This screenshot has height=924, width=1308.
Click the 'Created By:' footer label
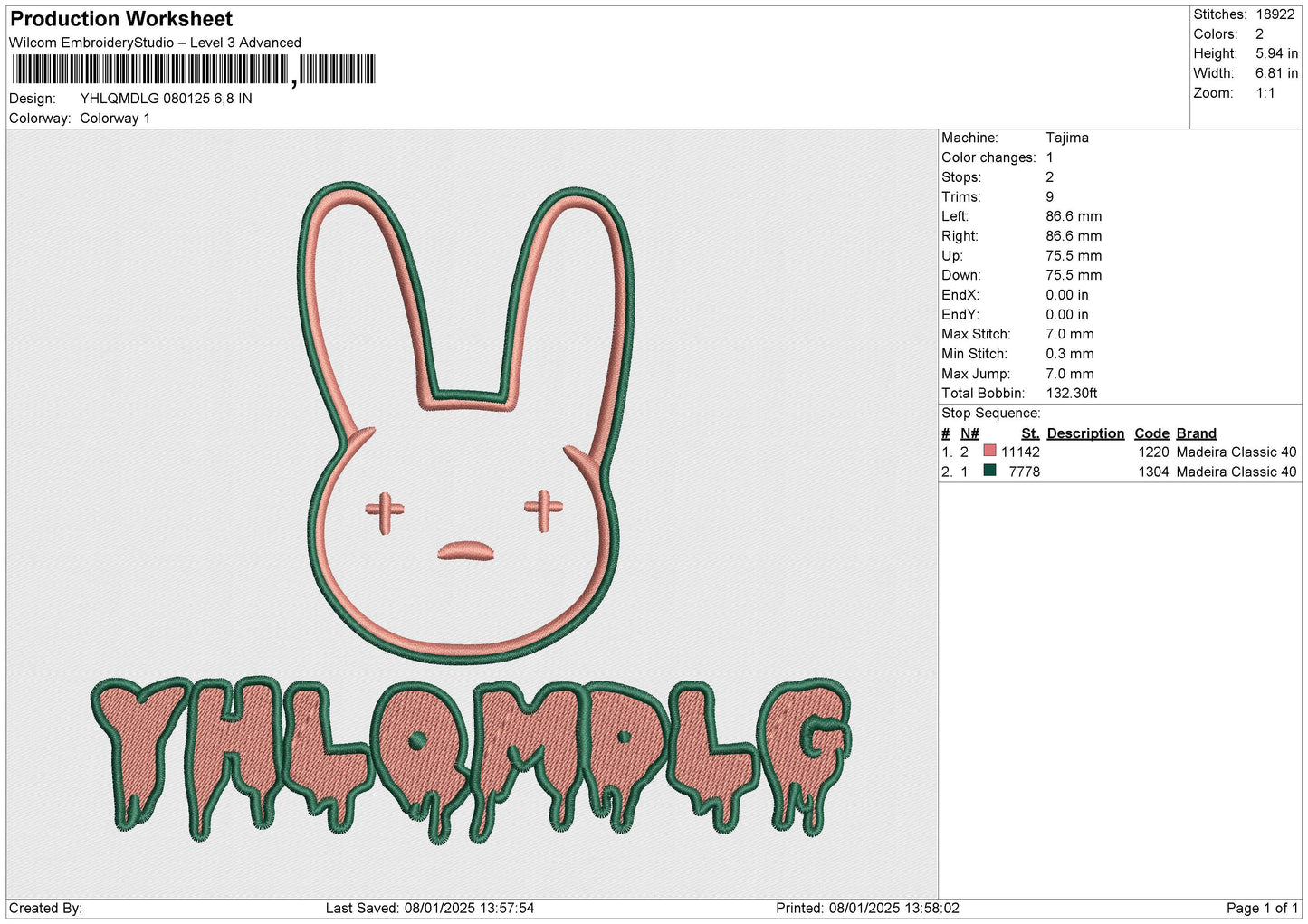[x=45, y=908]
